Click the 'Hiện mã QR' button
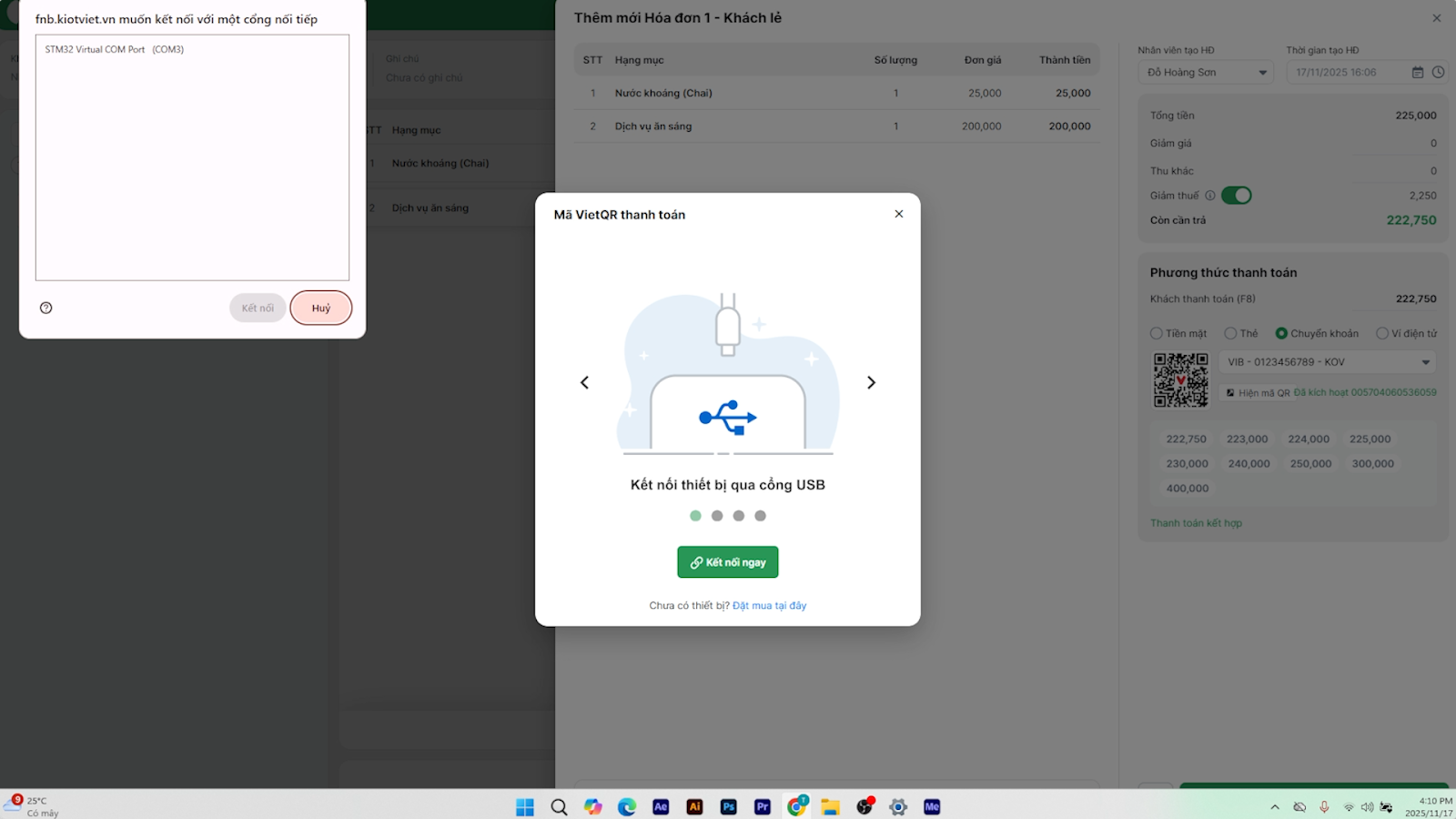 1258,393
